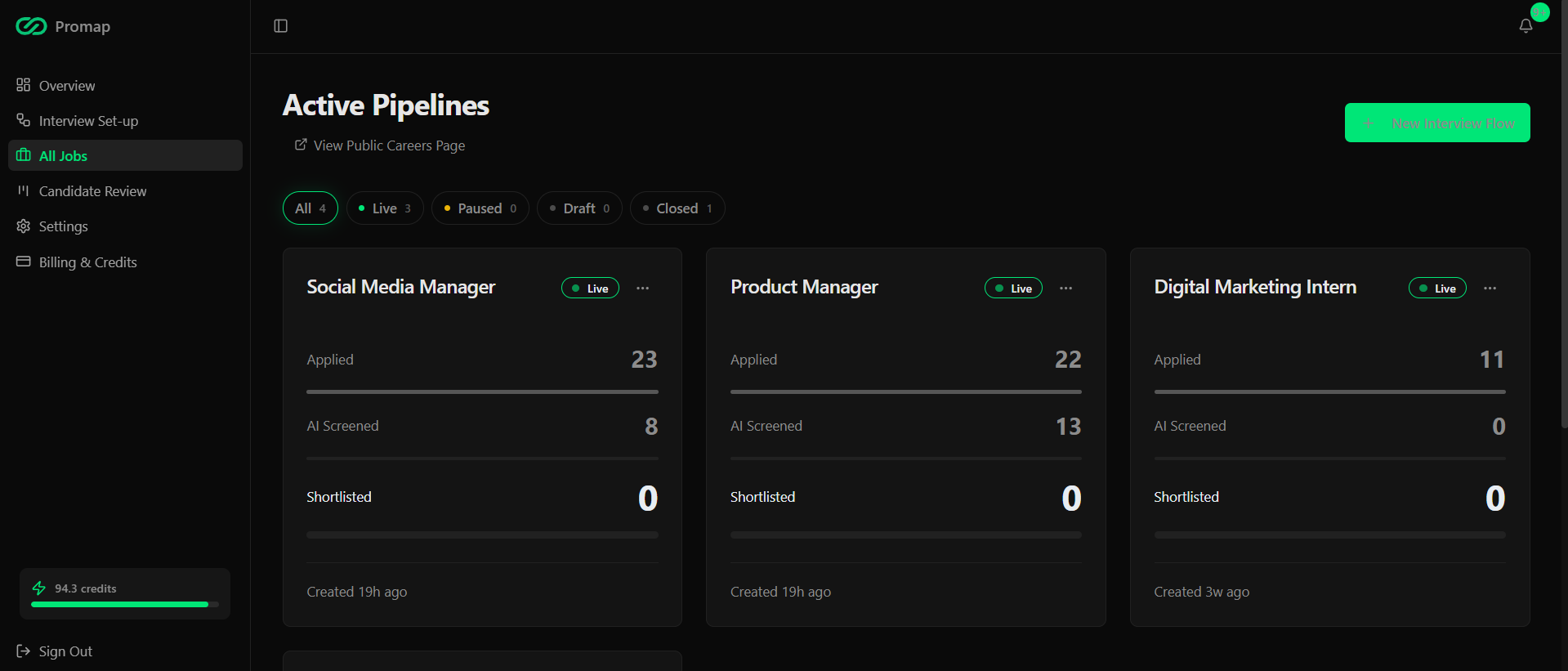Open notifications bell icon

pyautogui.click(x=1526, y=26)
